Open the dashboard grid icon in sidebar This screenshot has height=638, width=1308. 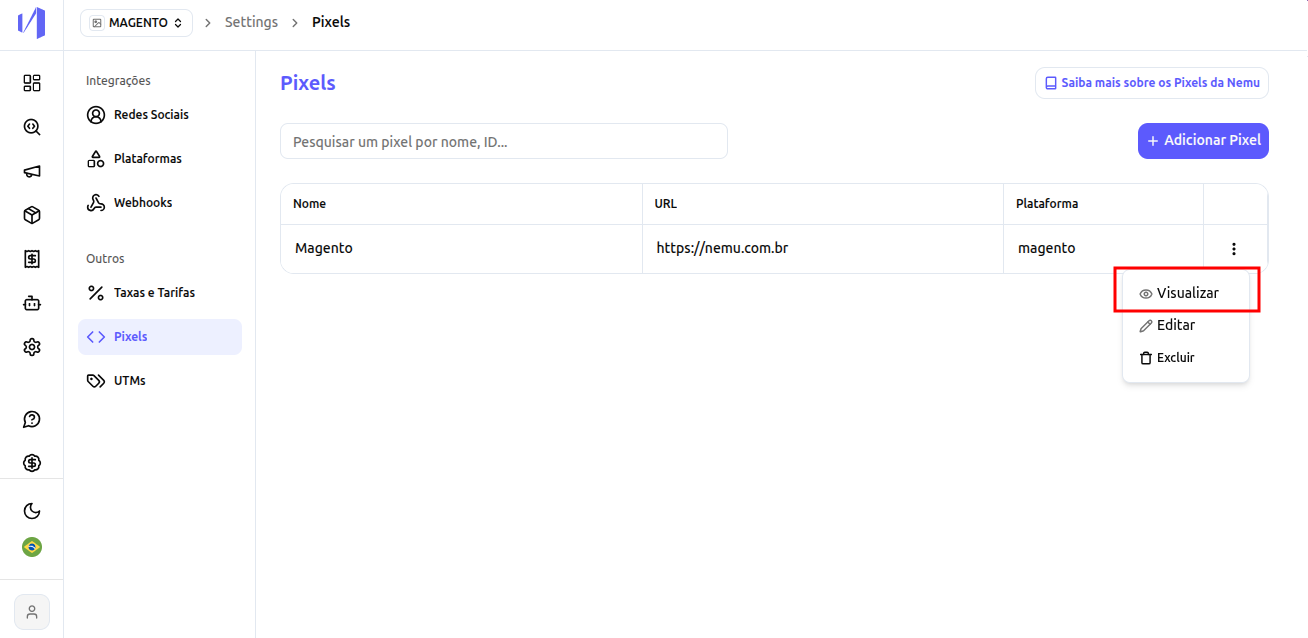pyautogui.click(x=32, y=83)
